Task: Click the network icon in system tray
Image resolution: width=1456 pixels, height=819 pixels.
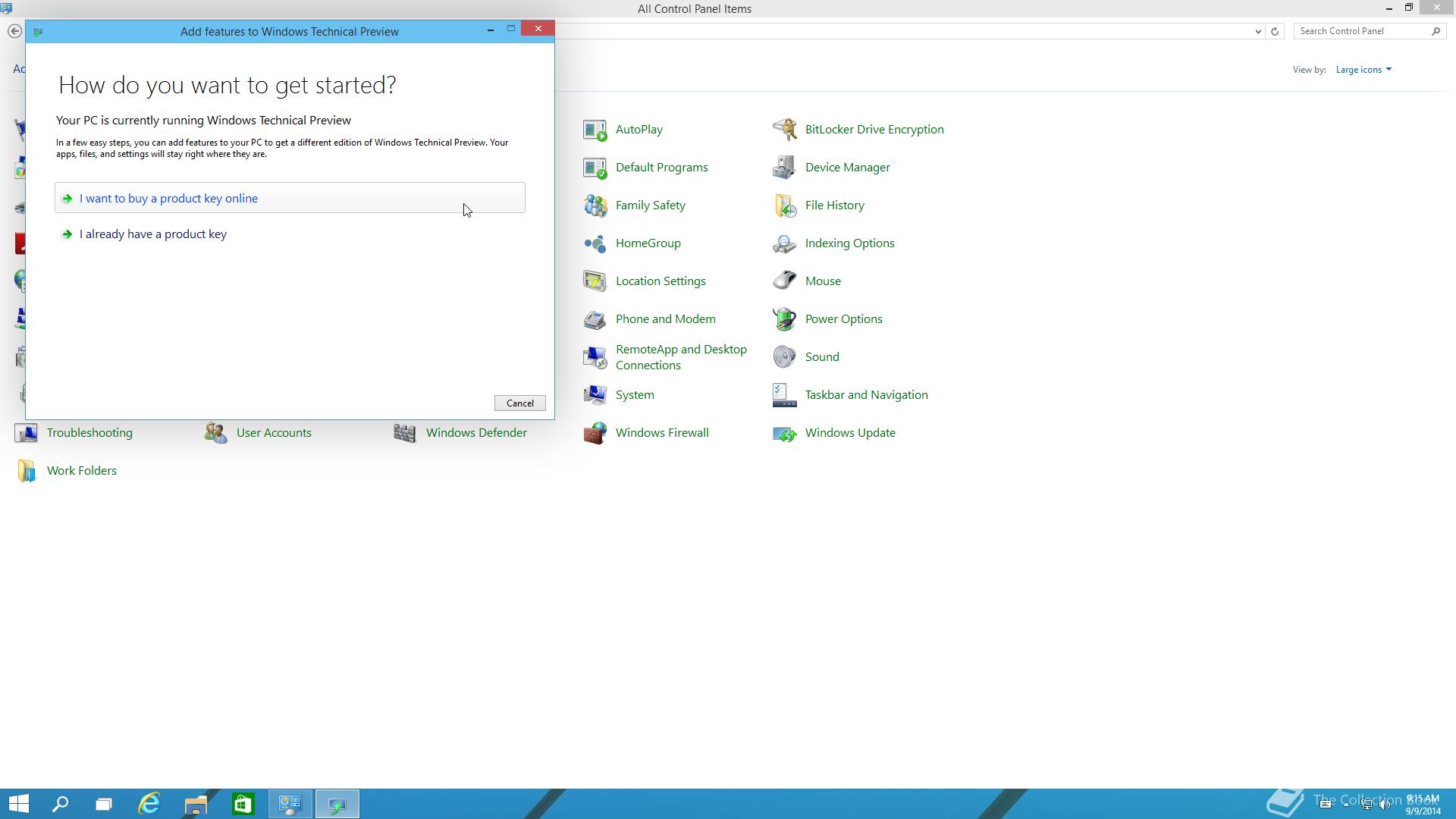Action: click(x=1367, y=805)
